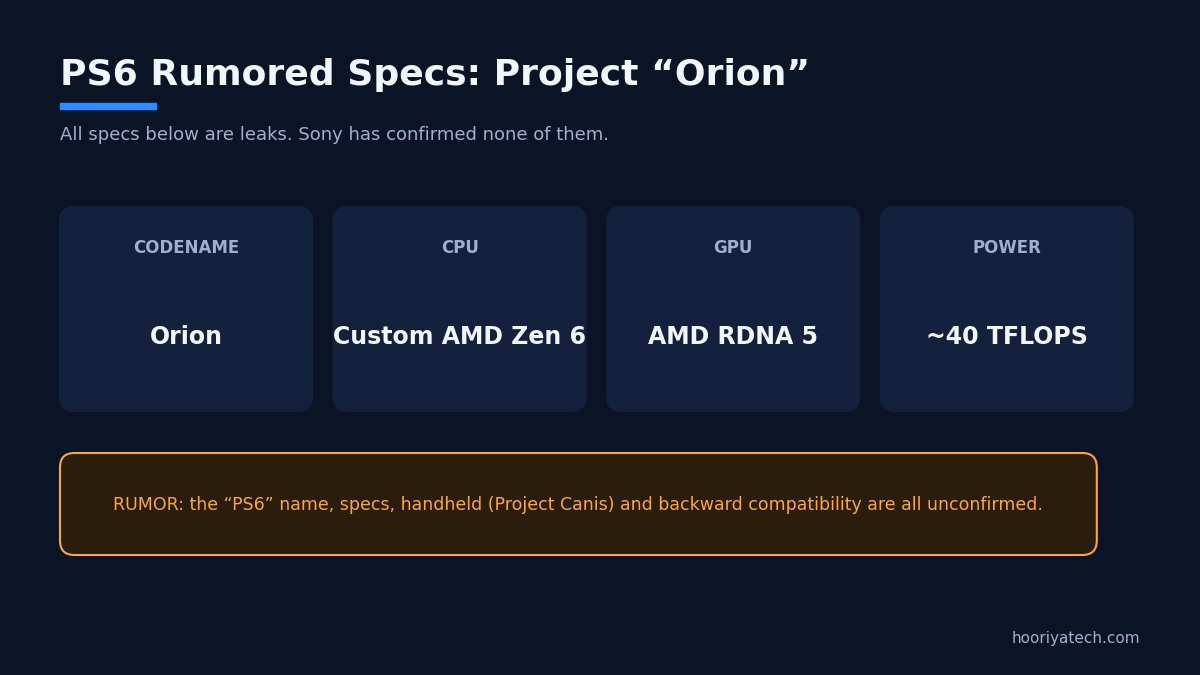Open the GPU spec card

[x=733, y=309]
